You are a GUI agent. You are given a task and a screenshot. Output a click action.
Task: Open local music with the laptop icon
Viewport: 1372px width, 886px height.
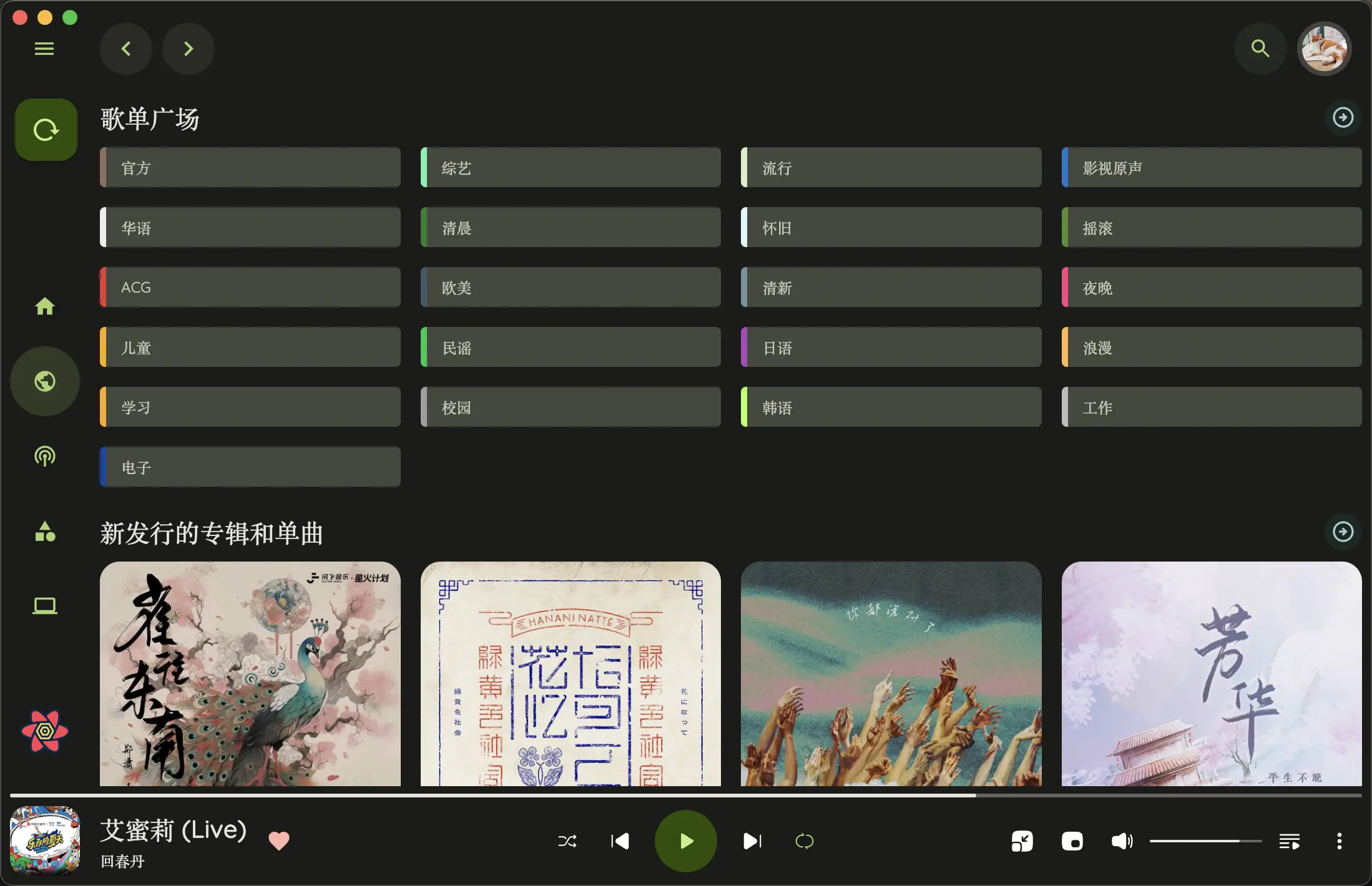click(44, 605)
